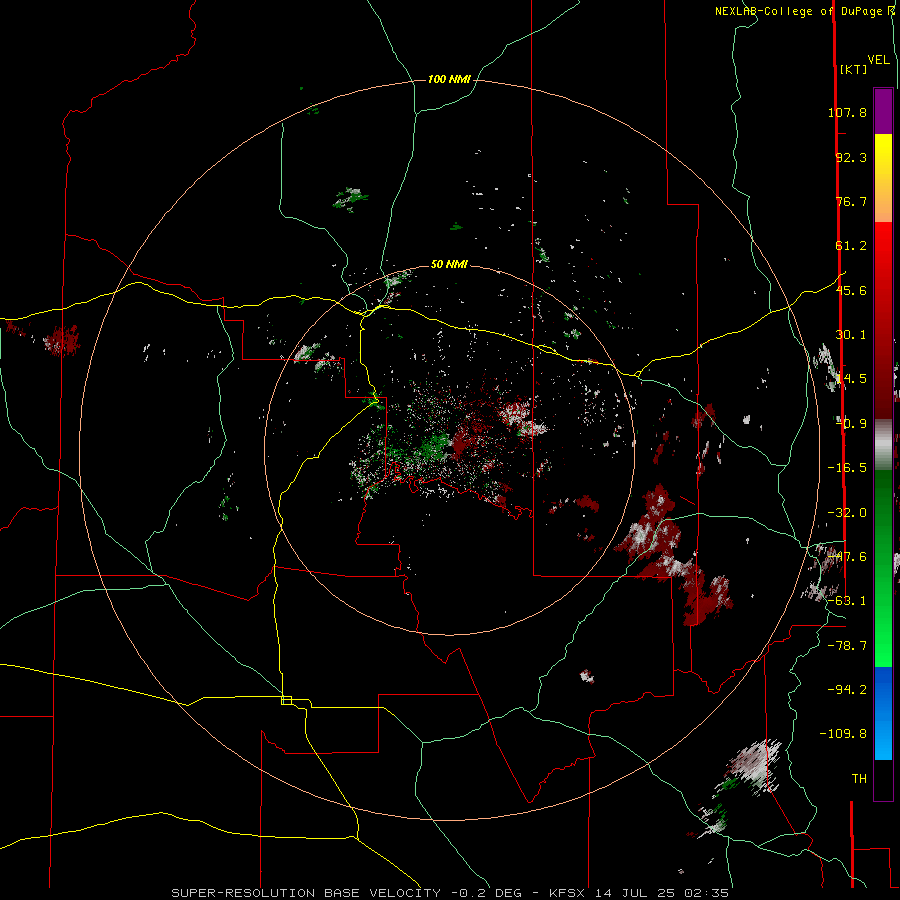Click the 92.3 scale value
Viewport: 900px width, 900px height.
(x=851, y=157)
